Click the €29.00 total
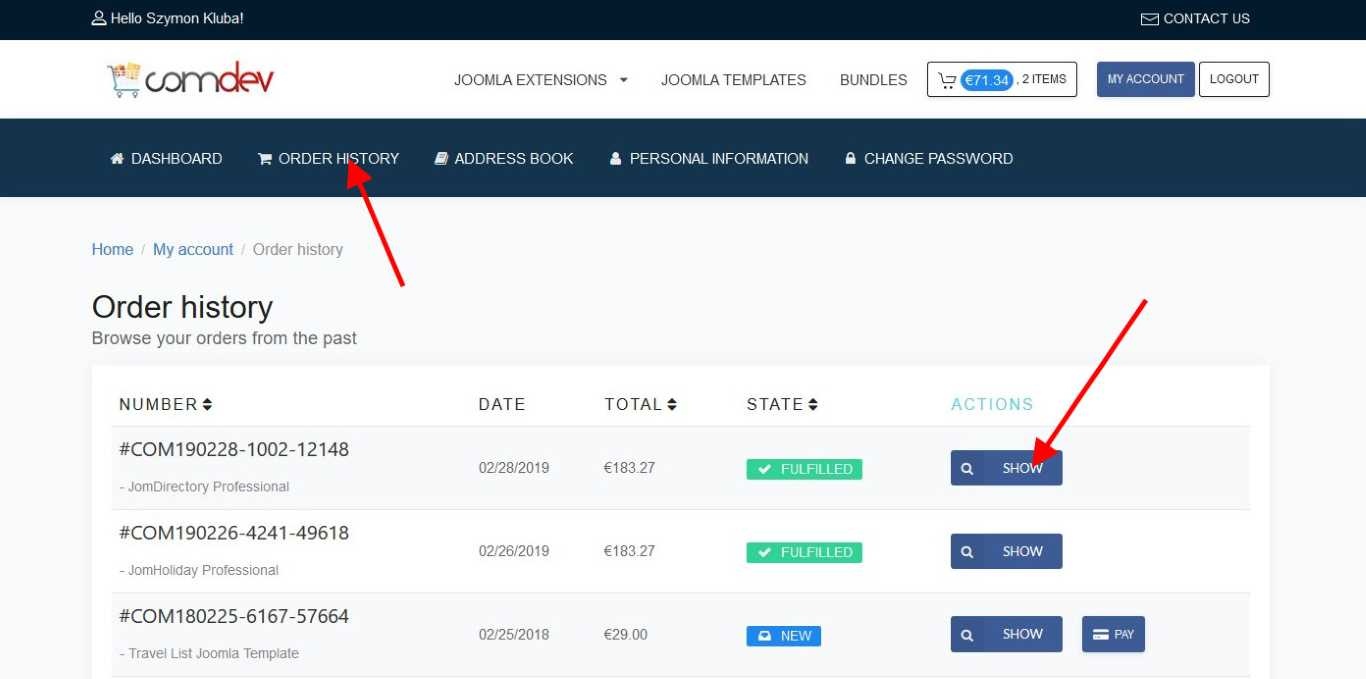 [626, 634]
